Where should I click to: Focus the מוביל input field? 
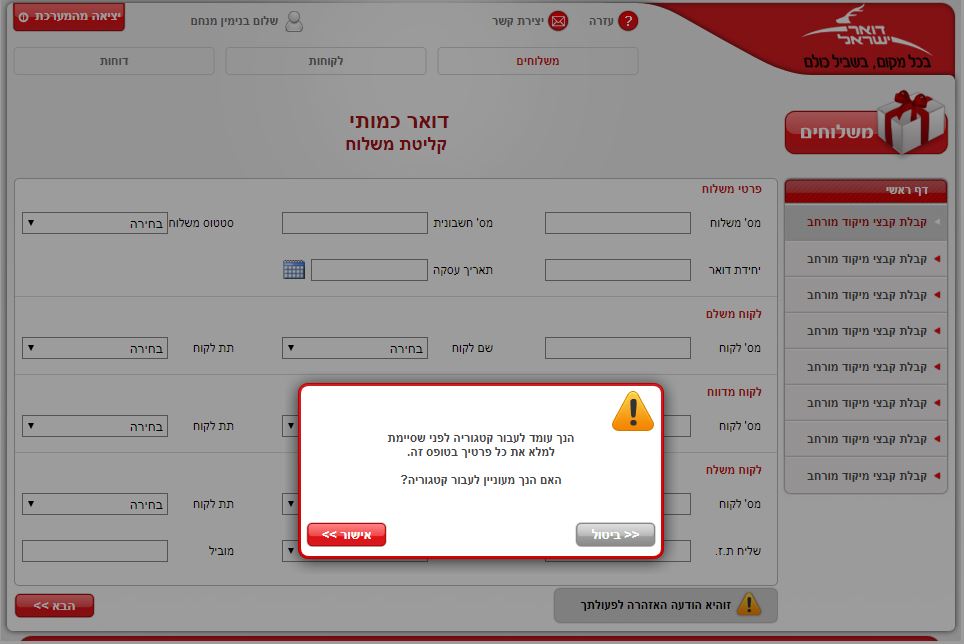pyautogui.click(x=95, y=551)
